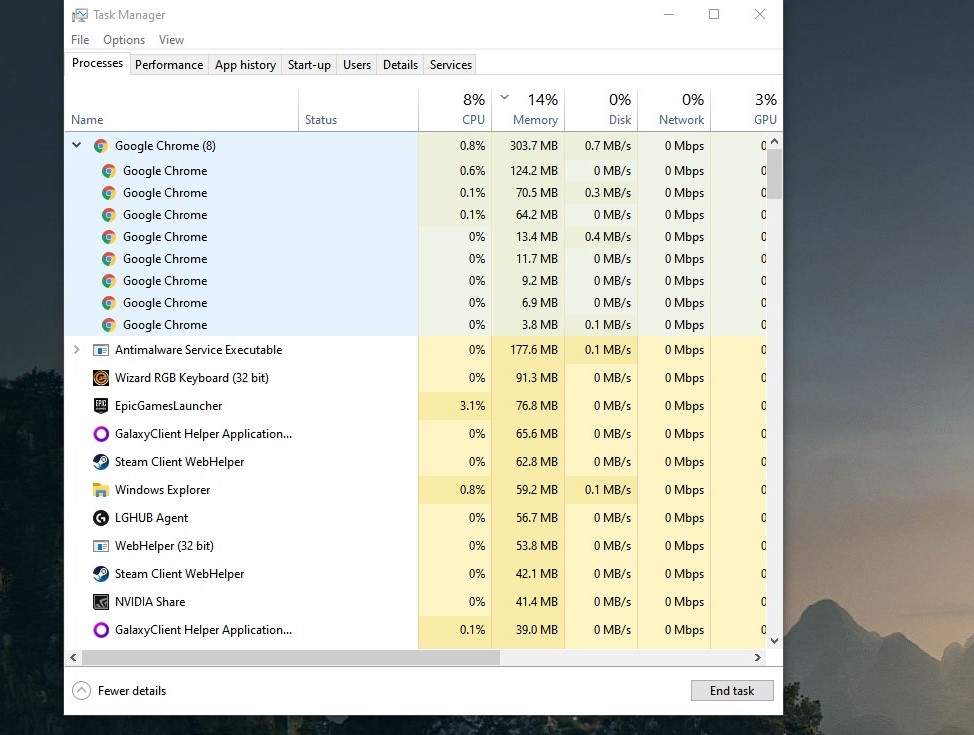This screenshot has height=735, width=974.
Task: Click Chrome icon in 9.2 MB row
Action: (109, 281)
